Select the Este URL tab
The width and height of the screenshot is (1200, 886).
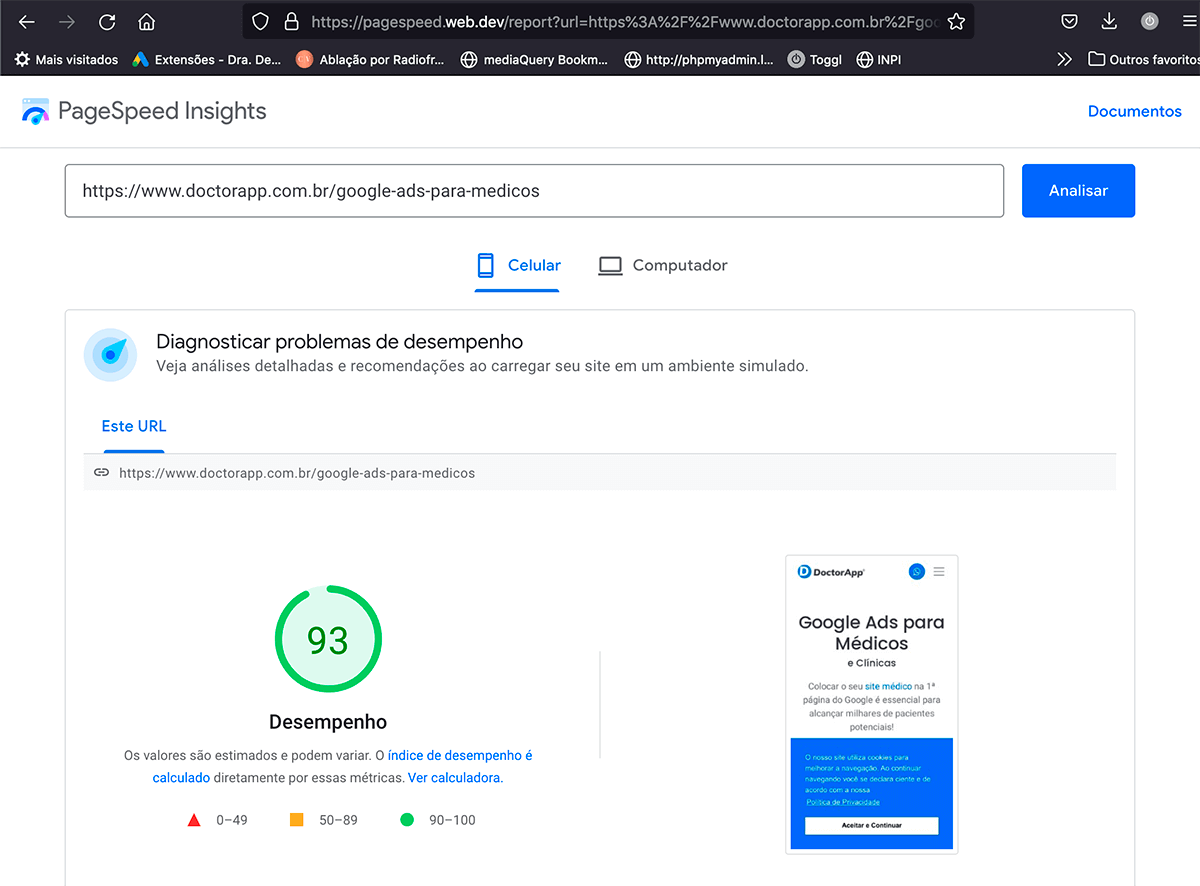click(134, 426)
